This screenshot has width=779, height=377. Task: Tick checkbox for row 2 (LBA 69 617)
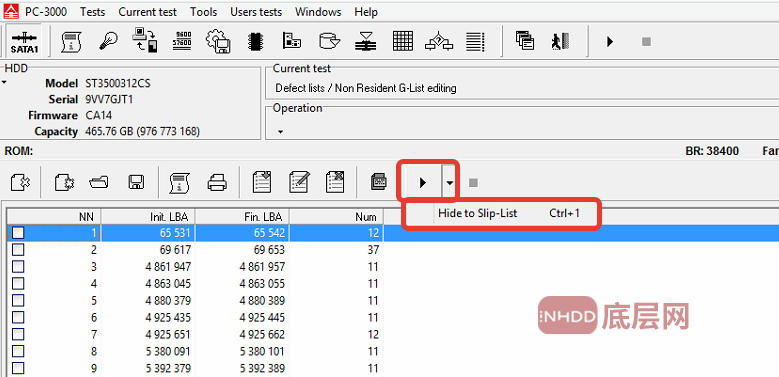pos(18,249)
